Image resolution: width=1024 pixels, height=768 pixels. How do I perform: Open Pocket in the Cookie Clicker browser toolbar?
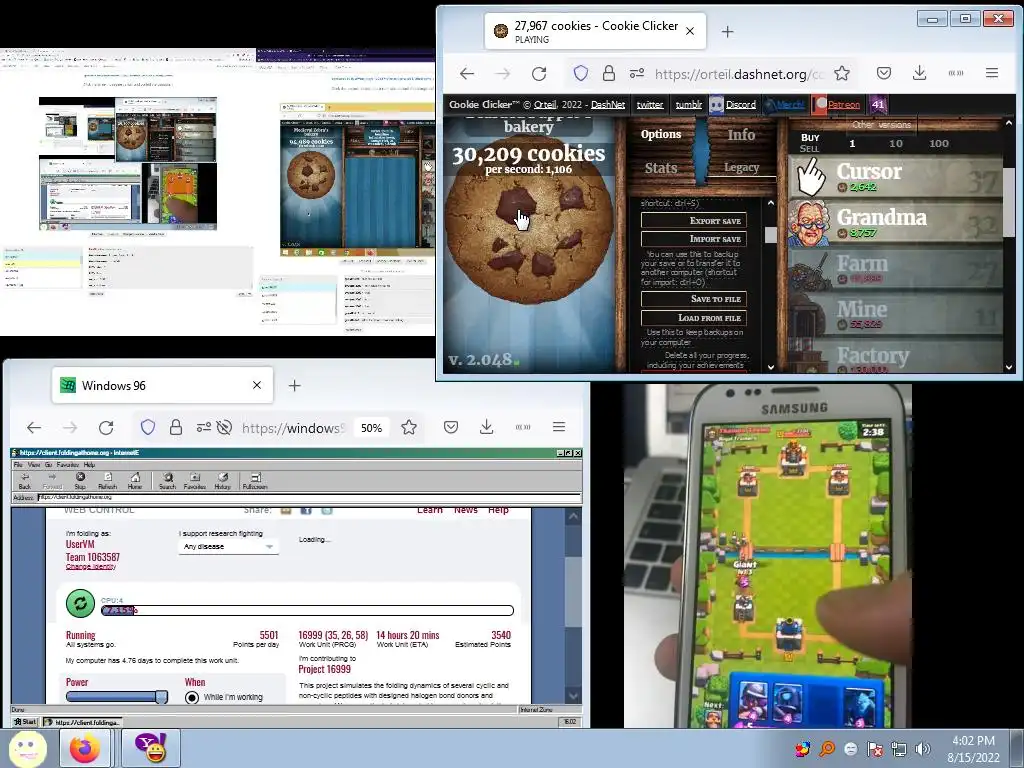click(884, 73)
